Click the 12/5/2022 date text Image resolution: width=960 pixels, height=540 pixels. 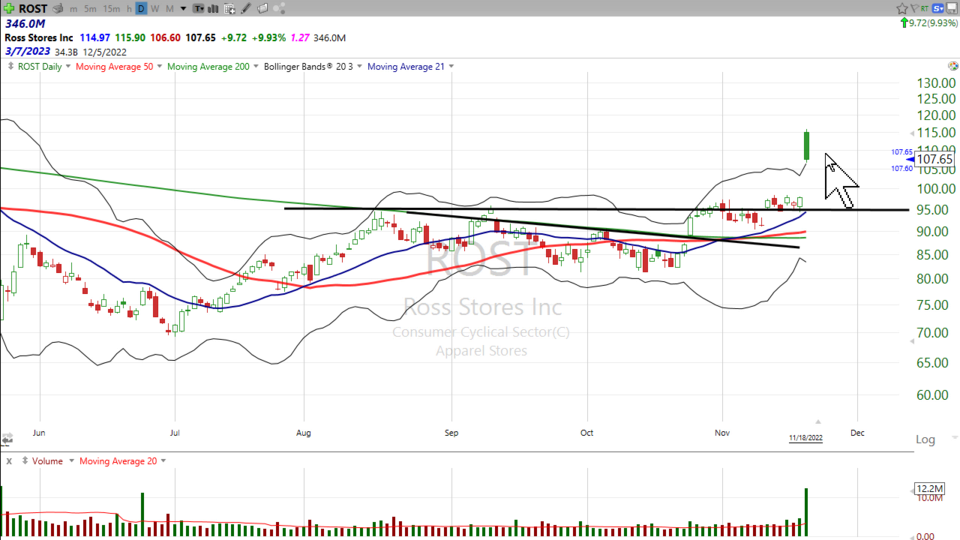click(105, 52)
